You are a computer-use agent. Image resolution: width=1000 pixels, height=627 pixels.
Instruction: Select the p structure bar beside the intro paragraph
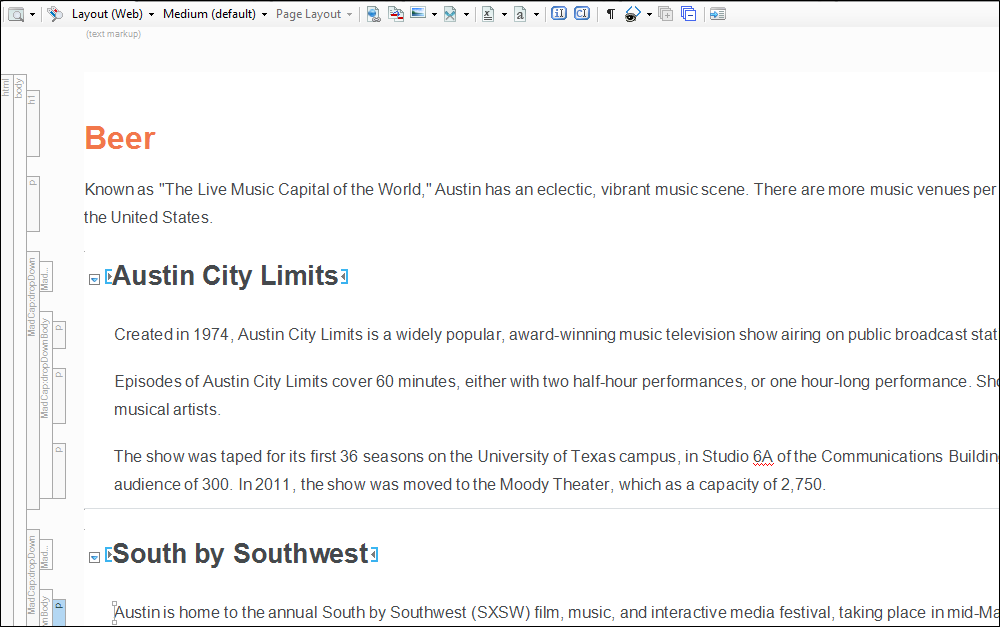coord(33,204)
